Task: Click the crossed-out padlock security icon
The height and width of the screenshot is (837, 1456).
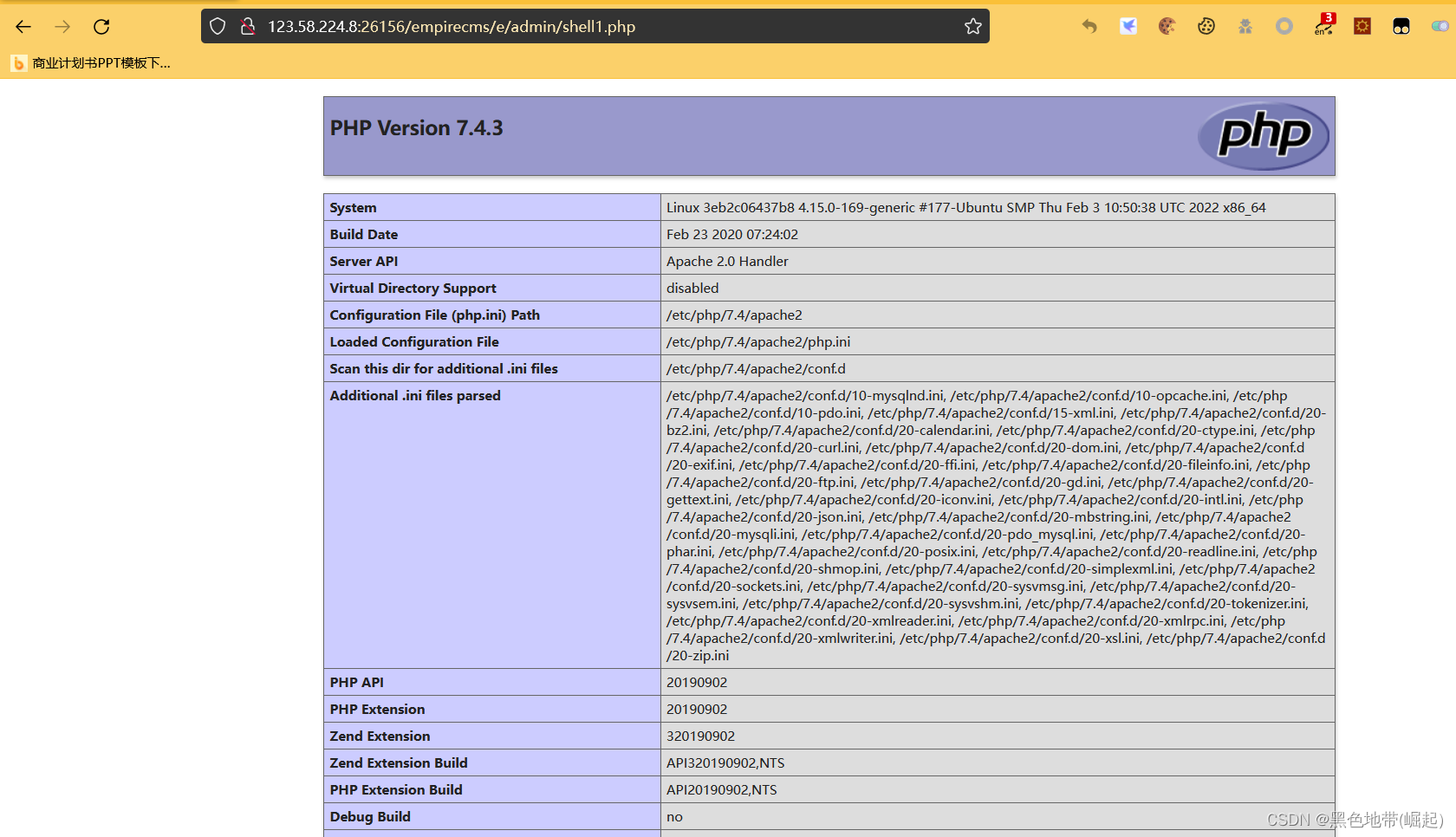Action: (248, 26)
